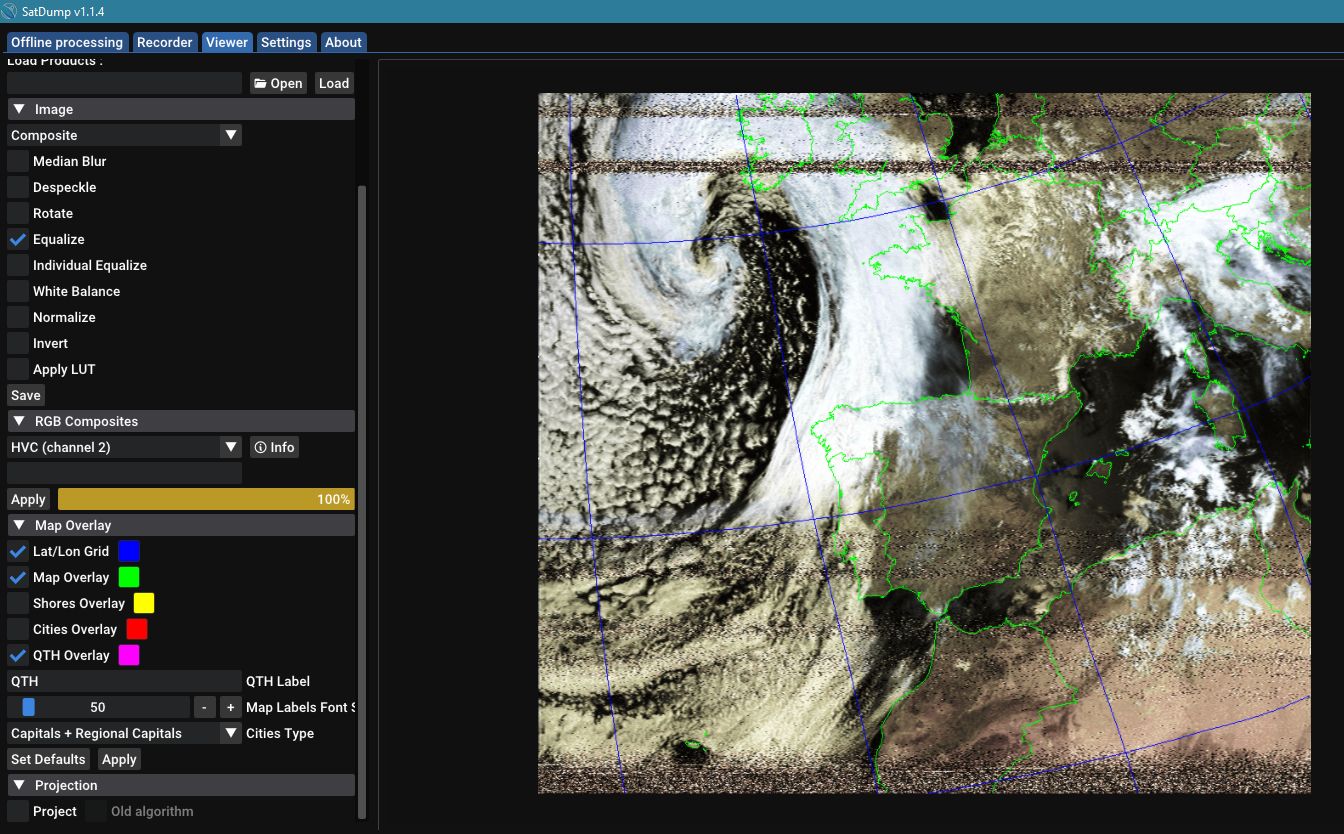Enable the Shores Overlay checkbox

tap(18, 603)
